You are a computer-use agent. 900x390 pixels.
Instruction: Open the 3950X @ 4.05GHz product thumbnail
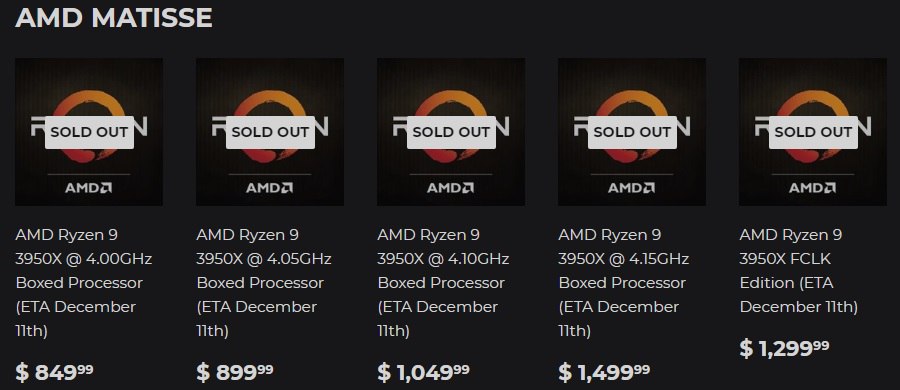[270, 132]
